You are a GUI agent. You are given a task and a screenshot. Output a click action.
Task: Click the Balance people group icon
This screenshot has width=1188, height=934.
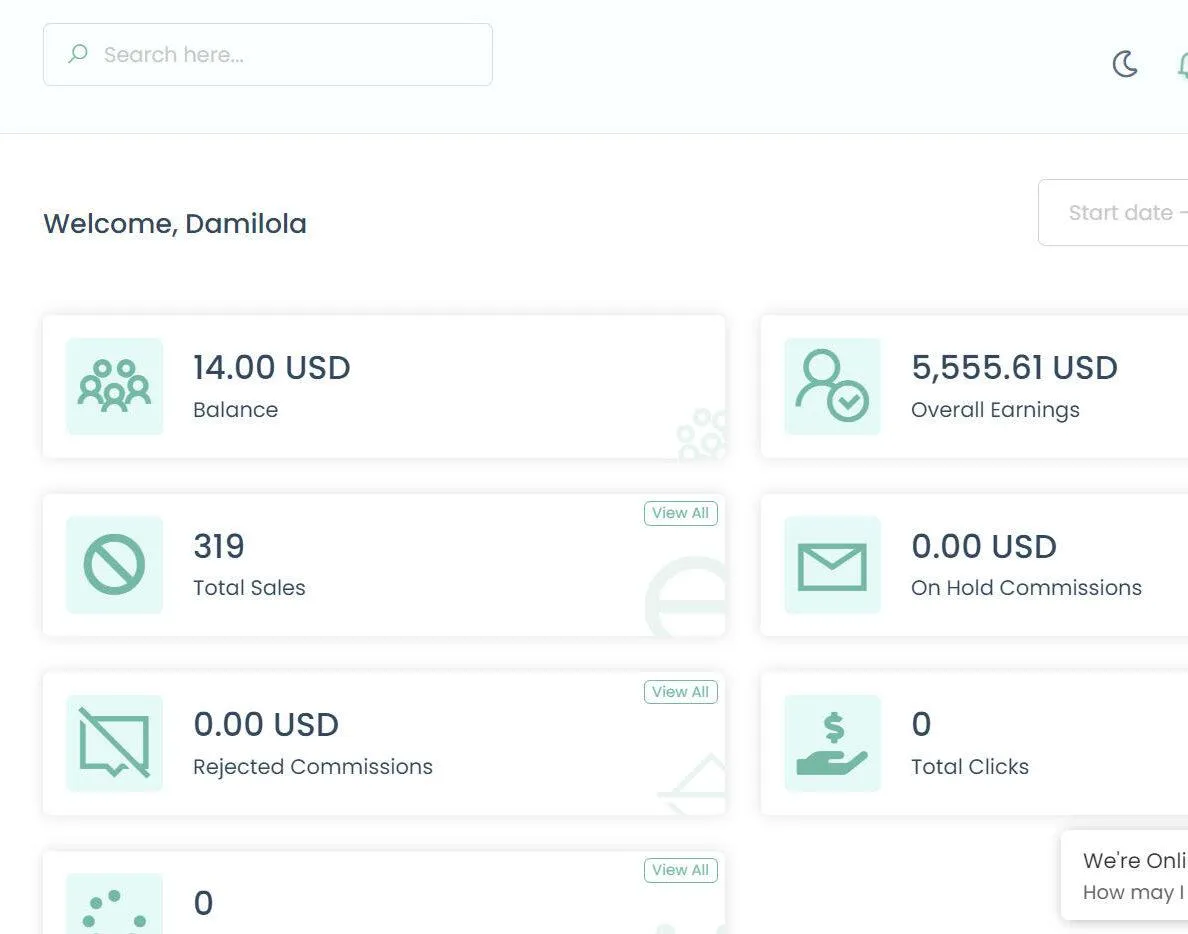click(x=114, y=386)
